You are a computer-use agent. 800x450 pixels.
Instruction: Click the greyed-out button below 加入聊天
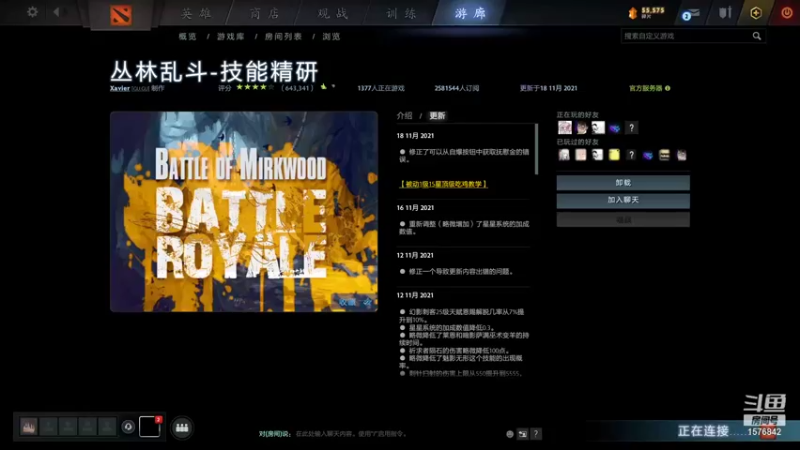coord(623,220)
